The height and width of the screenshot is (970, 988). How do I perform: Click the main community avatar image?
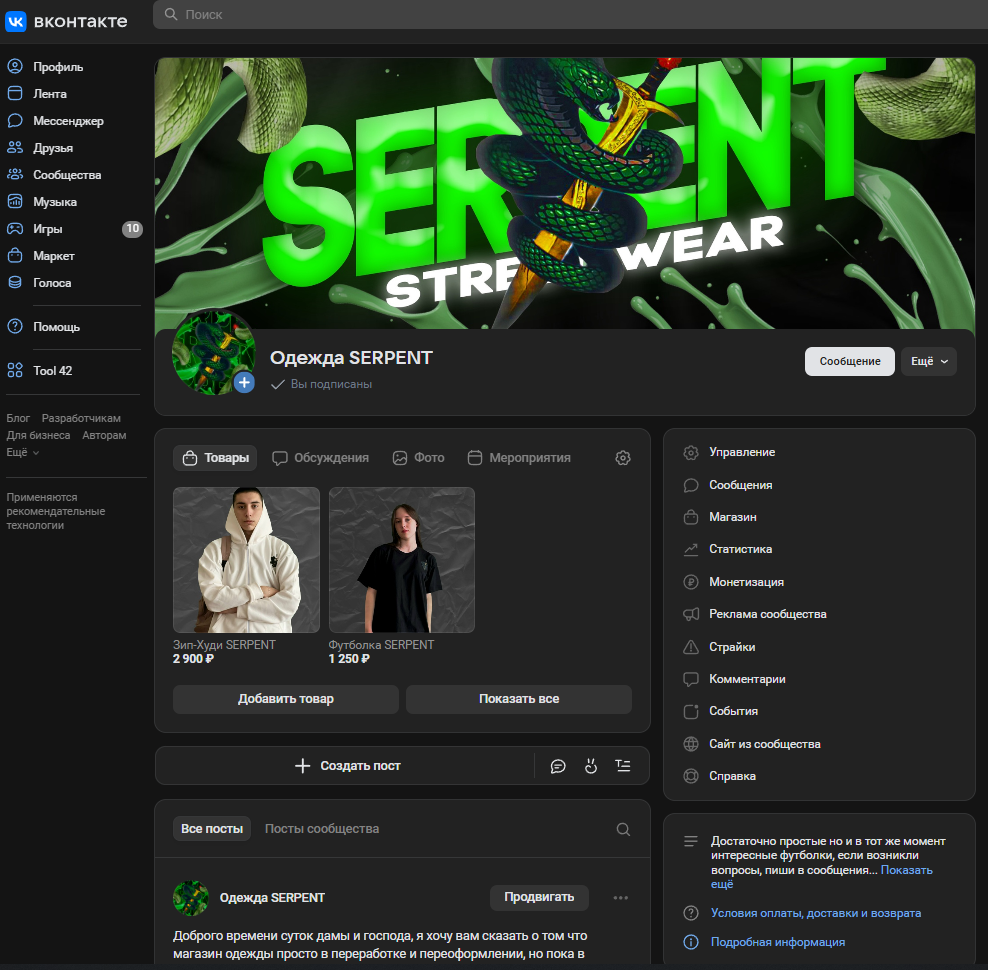(213, 352)
